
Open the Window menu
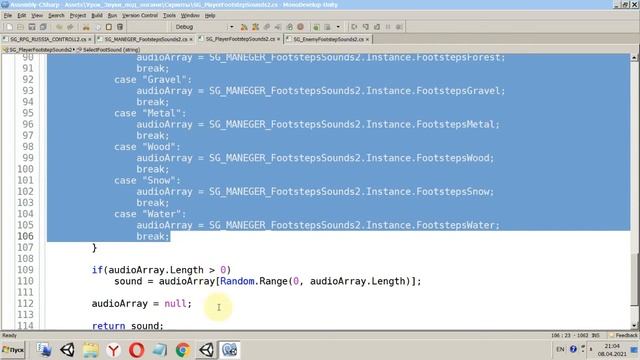coord(190,16)
